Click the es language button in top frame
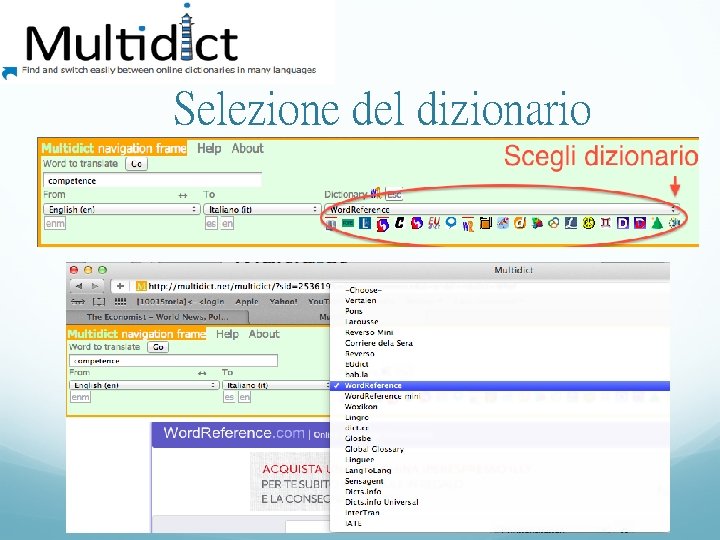Image resolution: width=720 pixels, height=540 pixels. pyautogui.click(x=211, y=224)
